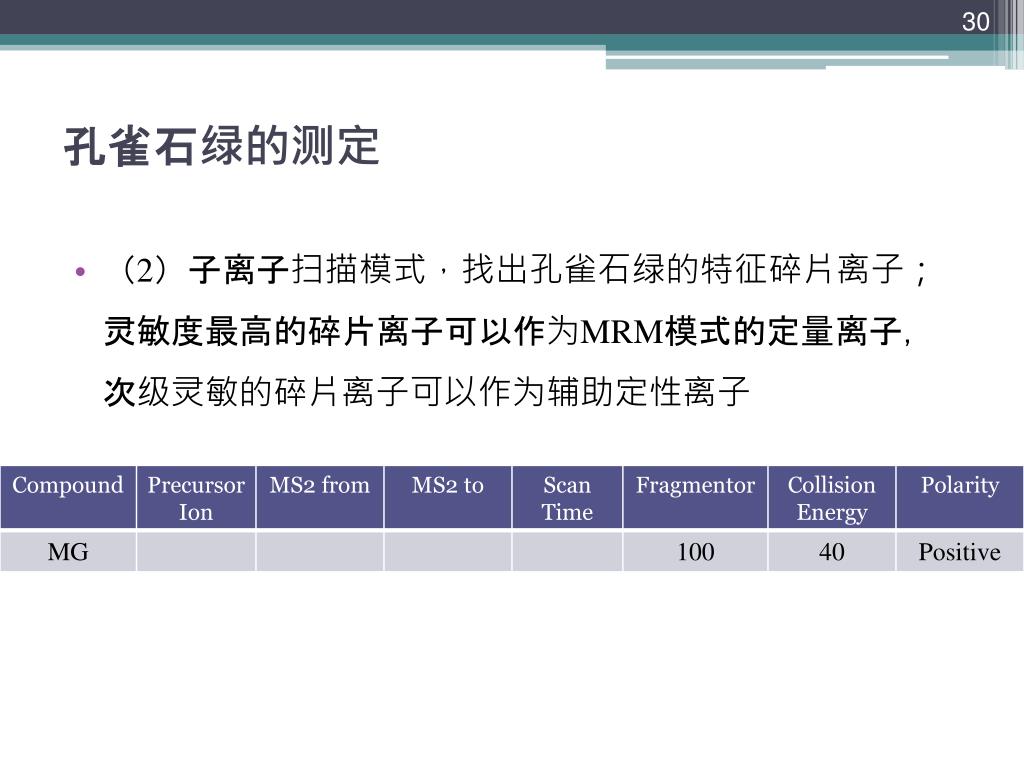Select the MG compound cell
The height and width of the screenshot is (768, 1024).
tap(68, 552)
